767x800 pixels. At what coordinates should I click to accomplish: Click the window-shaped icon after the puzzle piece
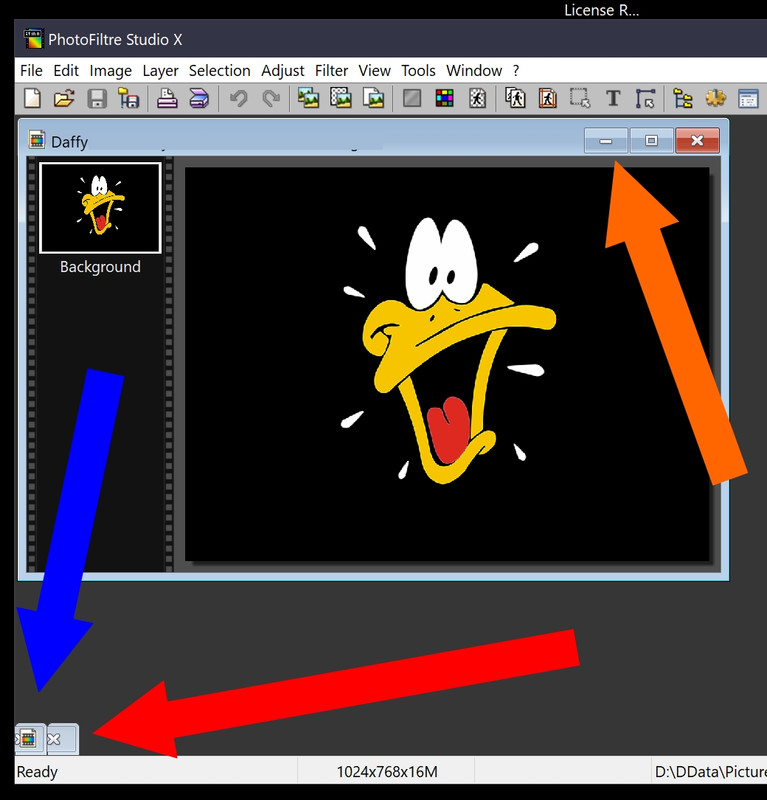[x=748, y=98]
